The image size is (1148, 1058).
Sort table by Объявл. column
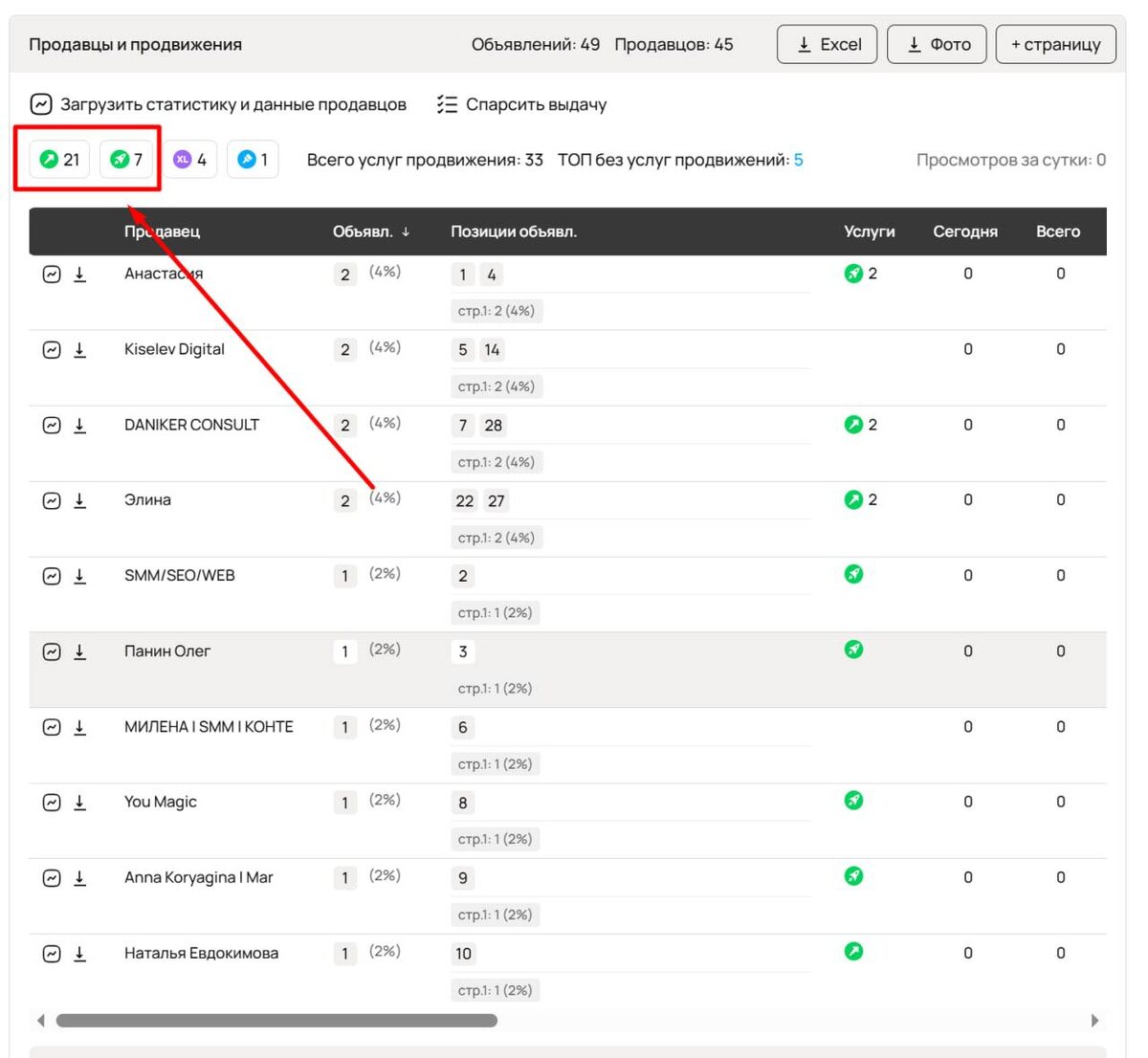[371, 231]
